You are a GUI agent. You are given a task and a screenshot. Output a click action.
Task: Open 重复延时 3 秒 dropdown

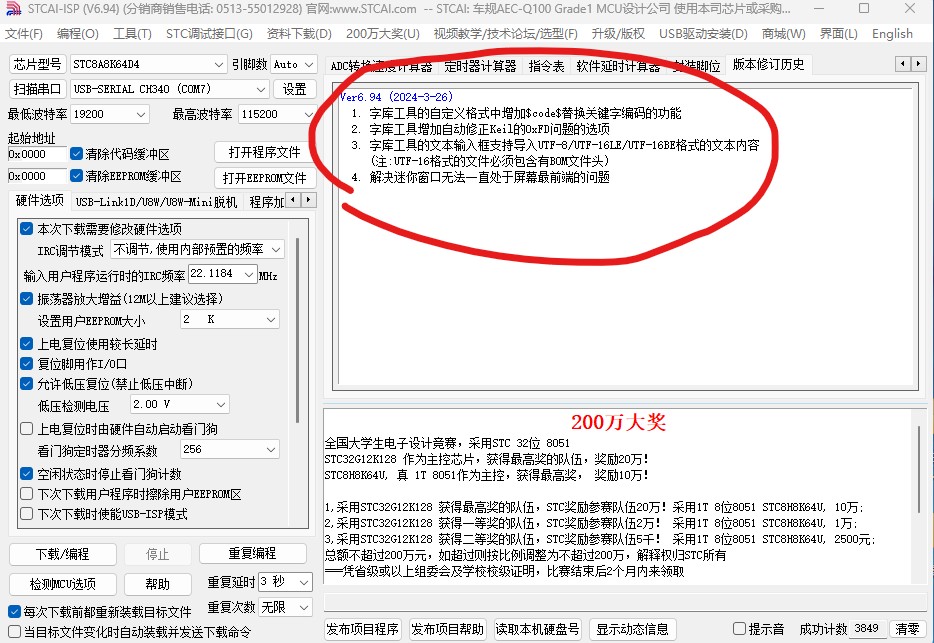(x=285, y=582)
